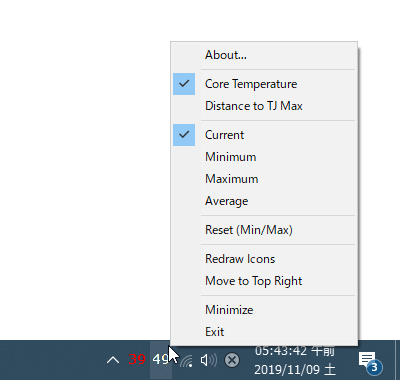
Task: Toggle the Core Temperature checked option
Action: (264, 84)
